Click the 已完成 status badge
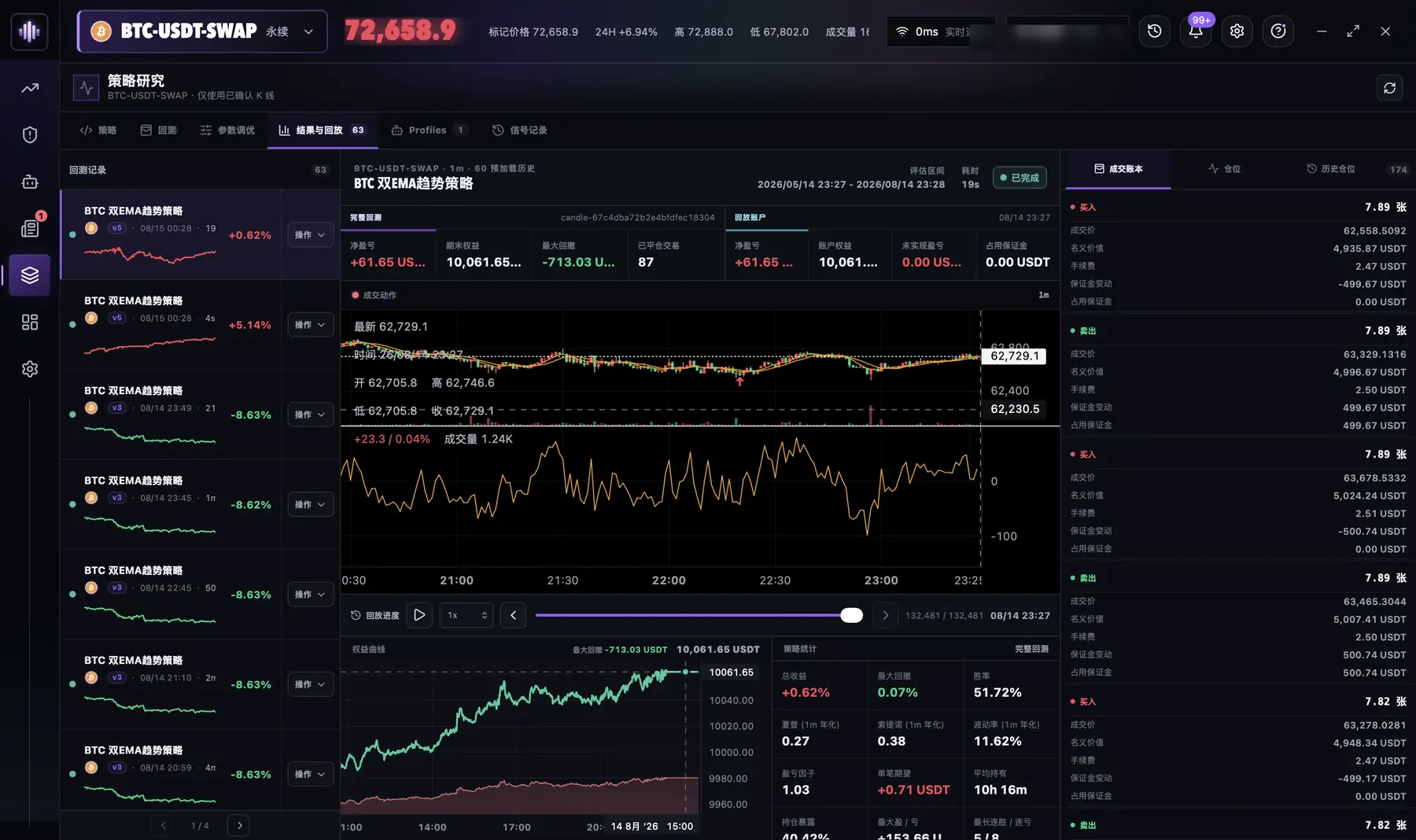 (1020, 178)
